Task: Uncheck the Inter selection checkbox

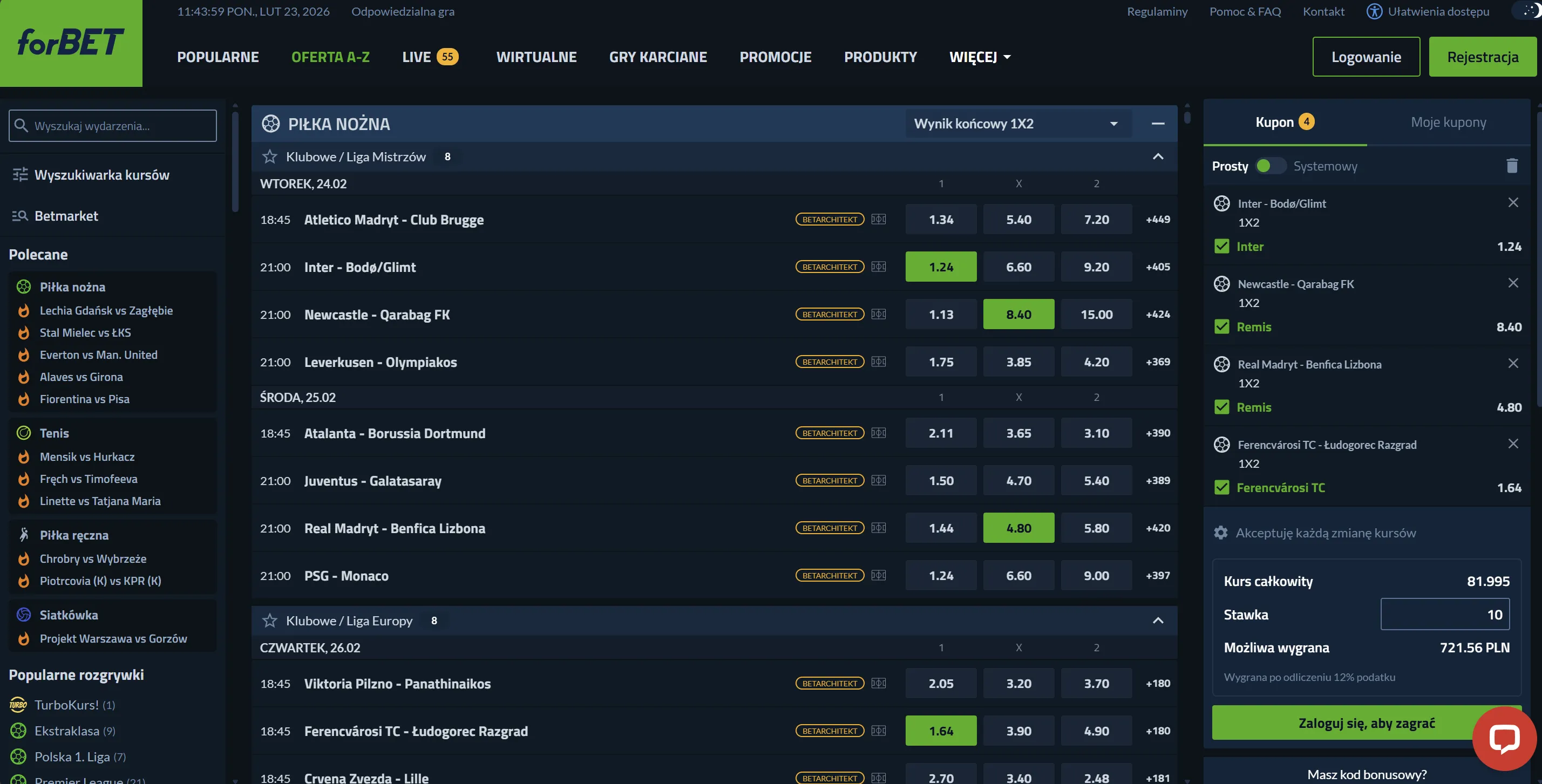Action: point(1221,246)
